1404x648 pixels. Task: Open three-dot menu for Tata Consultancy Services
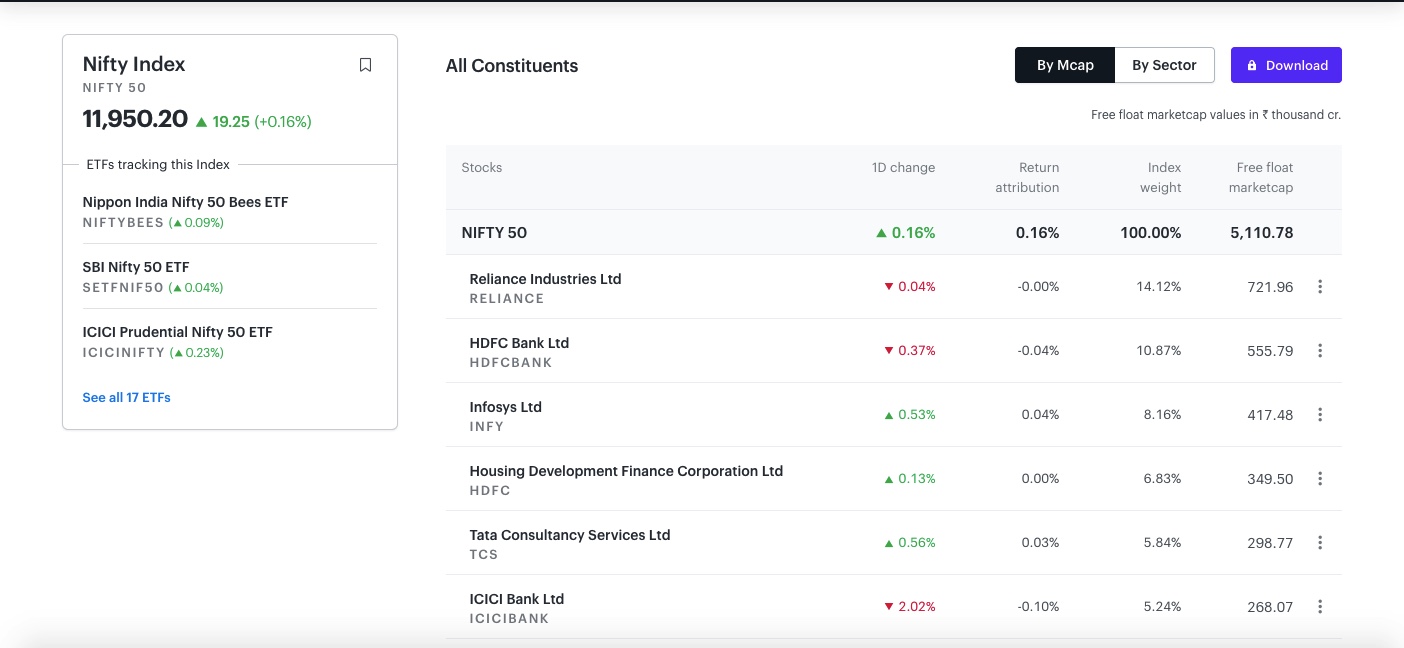coord(1320,543)
